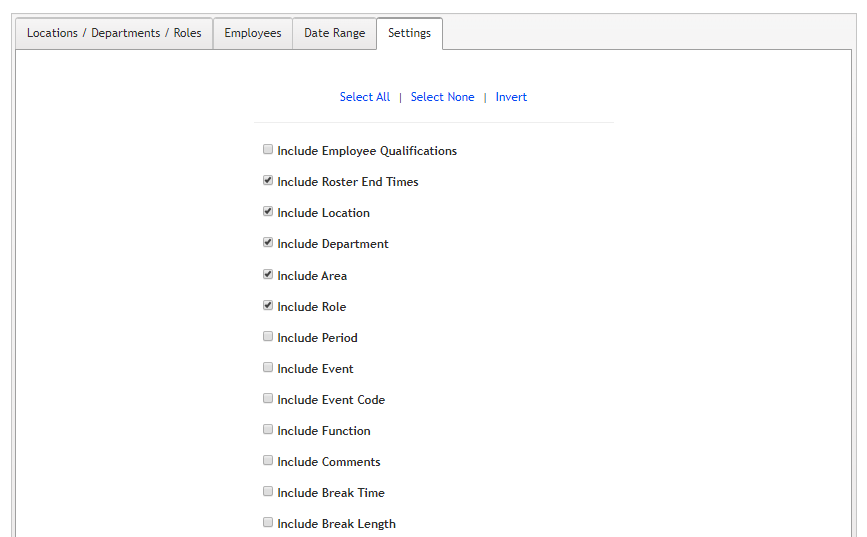Uncheck Include Area checkbox

pos(268,274)
